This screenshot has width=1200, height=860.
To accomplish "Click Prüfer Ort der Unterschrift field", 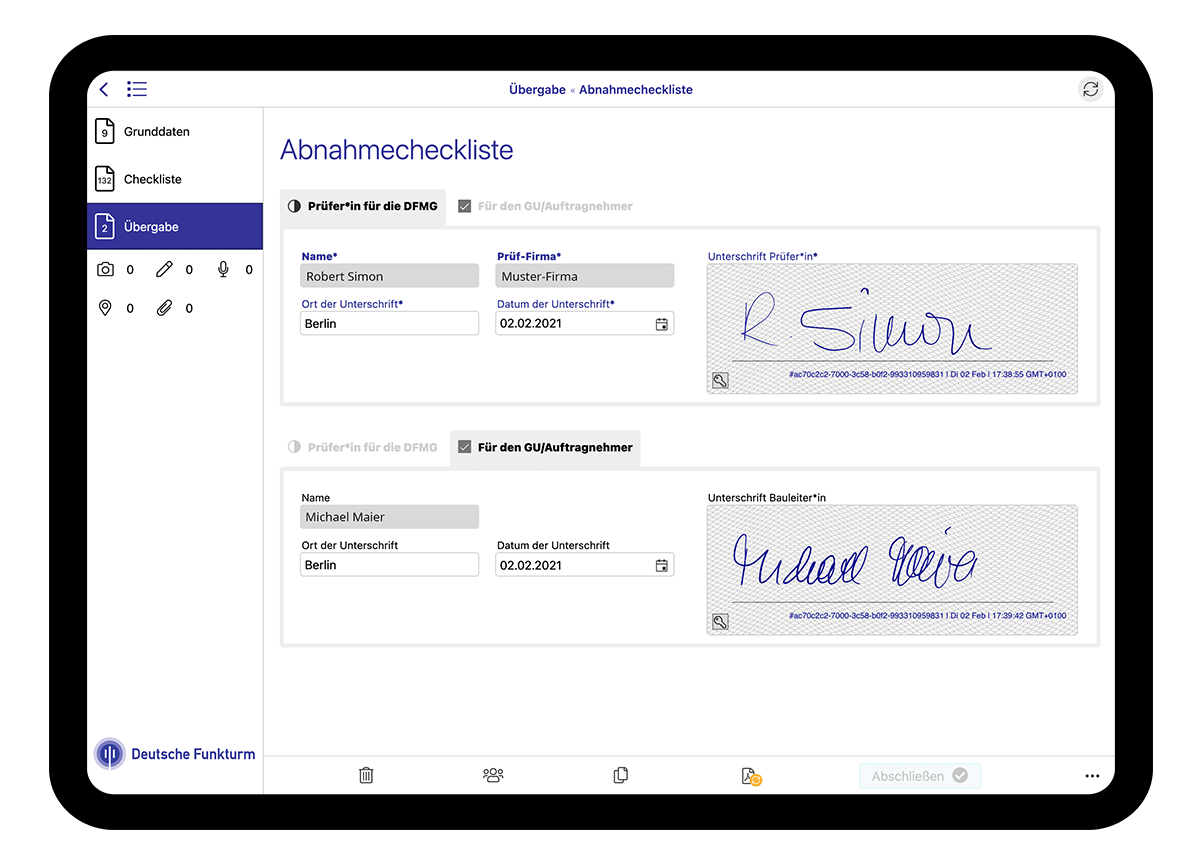I will (389, 324).
